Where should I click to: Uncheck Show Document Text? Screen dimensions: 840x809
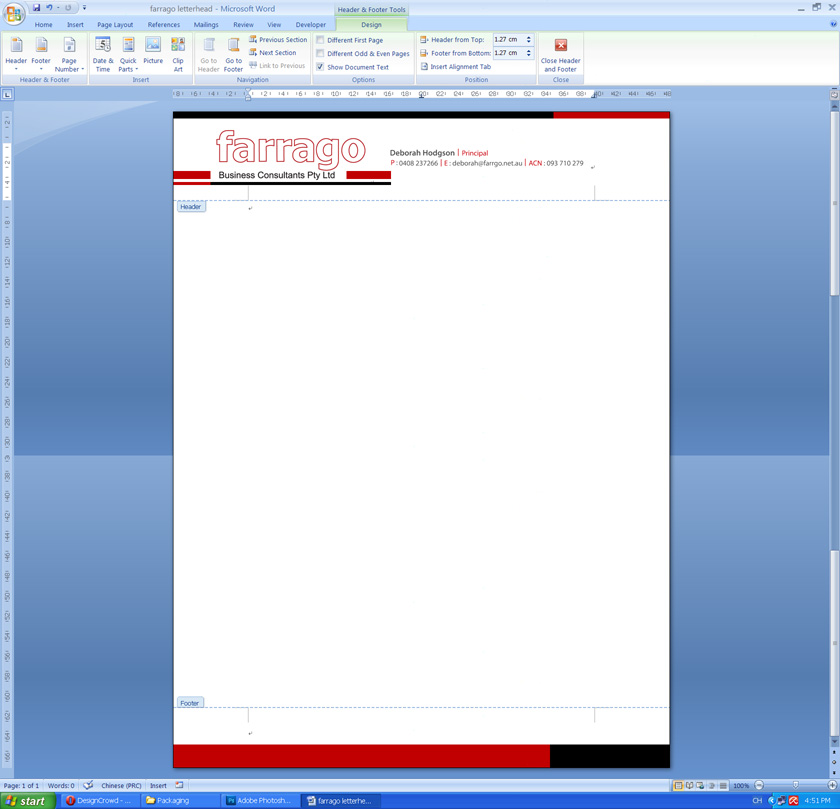(x=320, y=67)
